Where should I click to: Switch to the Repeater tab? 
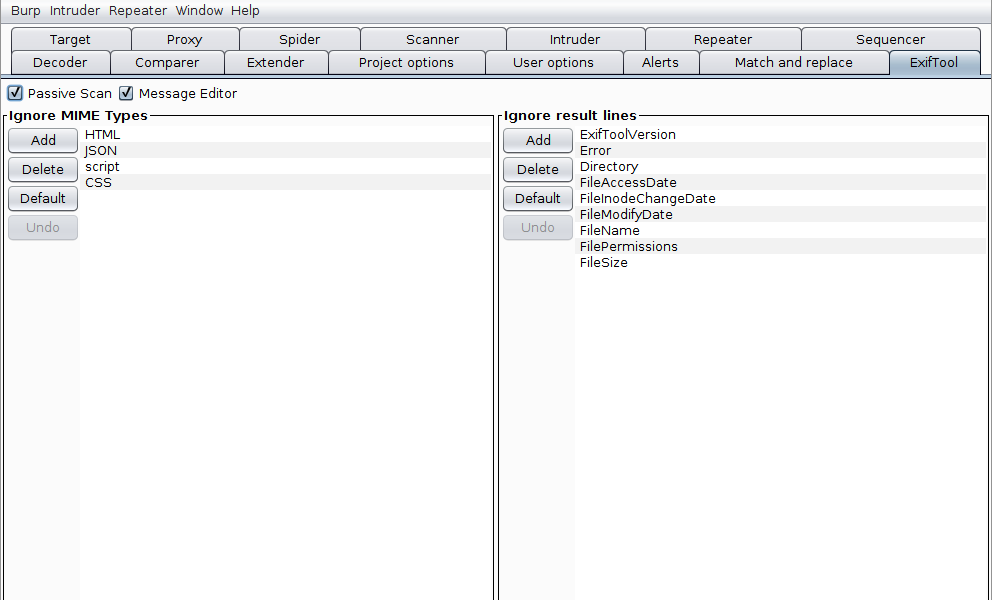coord(722,39)
